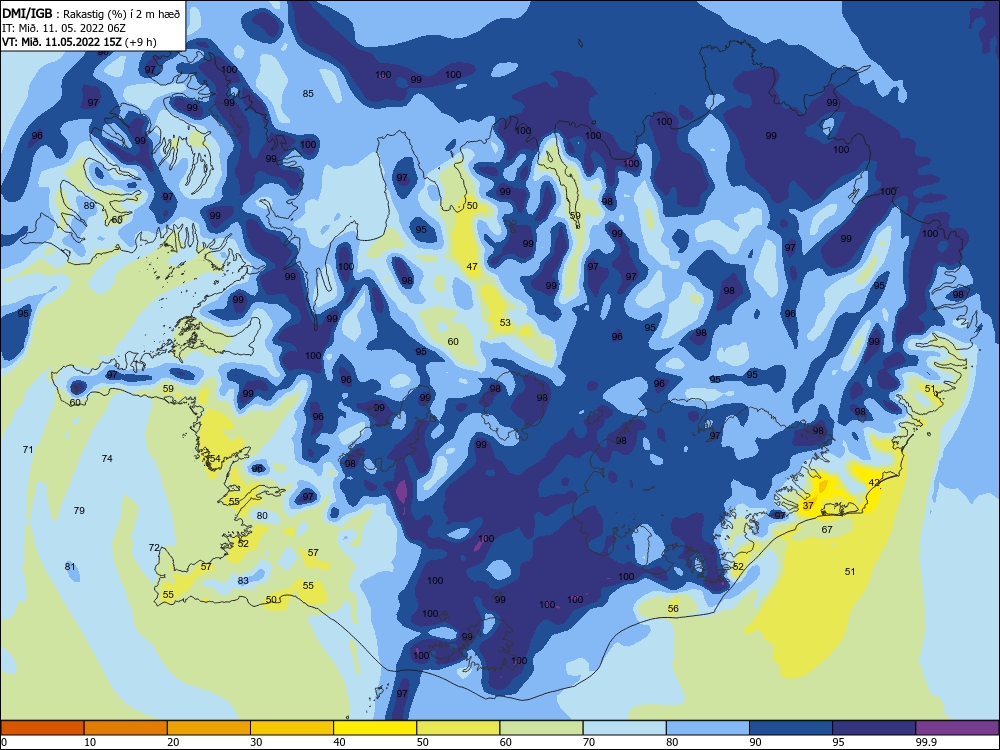Select the 30–40 legend color segment
The width and height of the screenshot is (1000, 750).
click(x=292, y=728)
